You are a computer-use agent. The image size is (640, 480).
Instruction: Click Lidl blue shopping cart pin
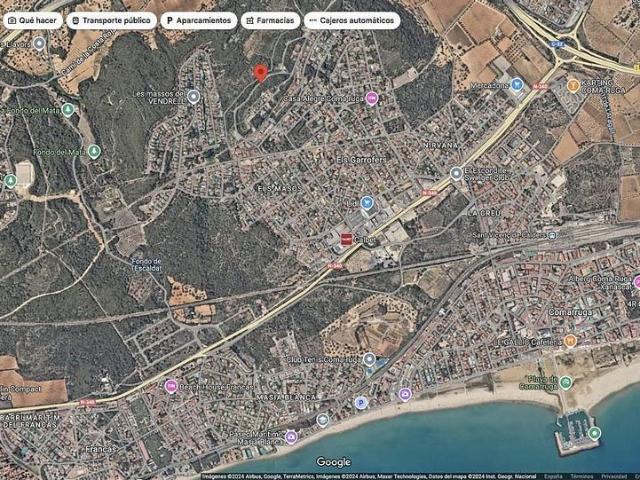[367, 202]
